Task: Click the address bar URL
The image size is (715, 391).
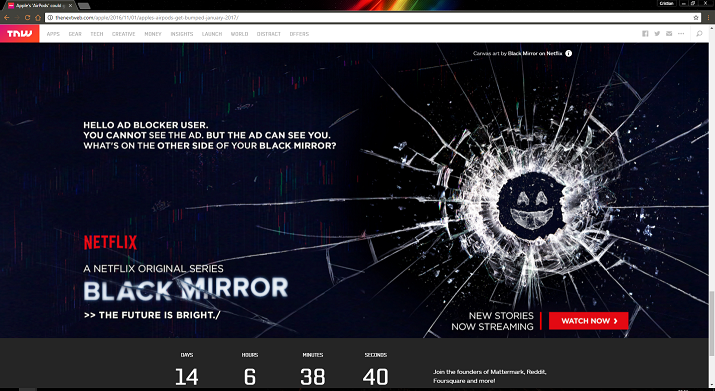Action: click(x=147, y=18)
